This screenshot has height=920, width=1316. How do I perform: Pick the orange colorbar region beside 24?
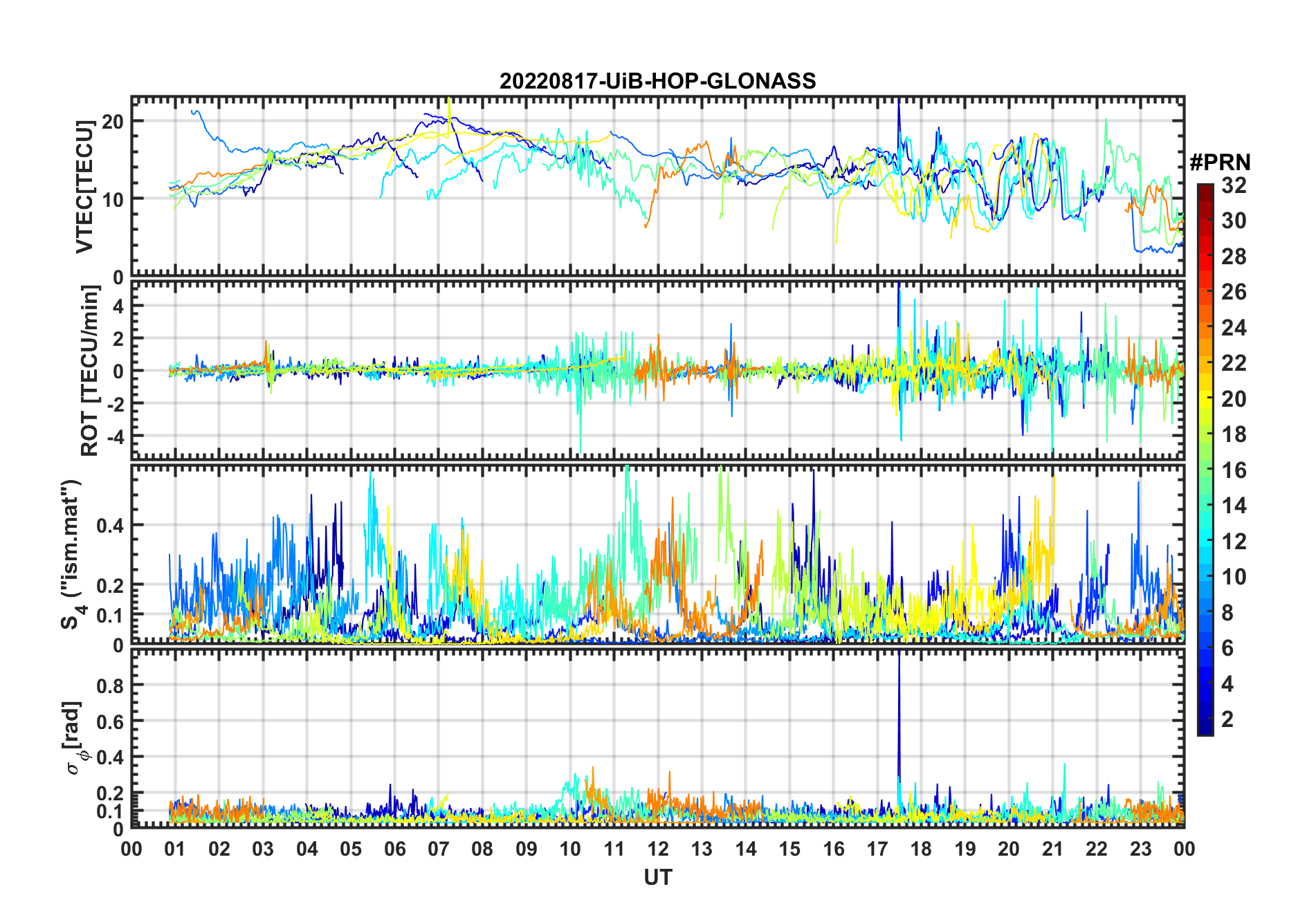click(x=1205, y=328)
